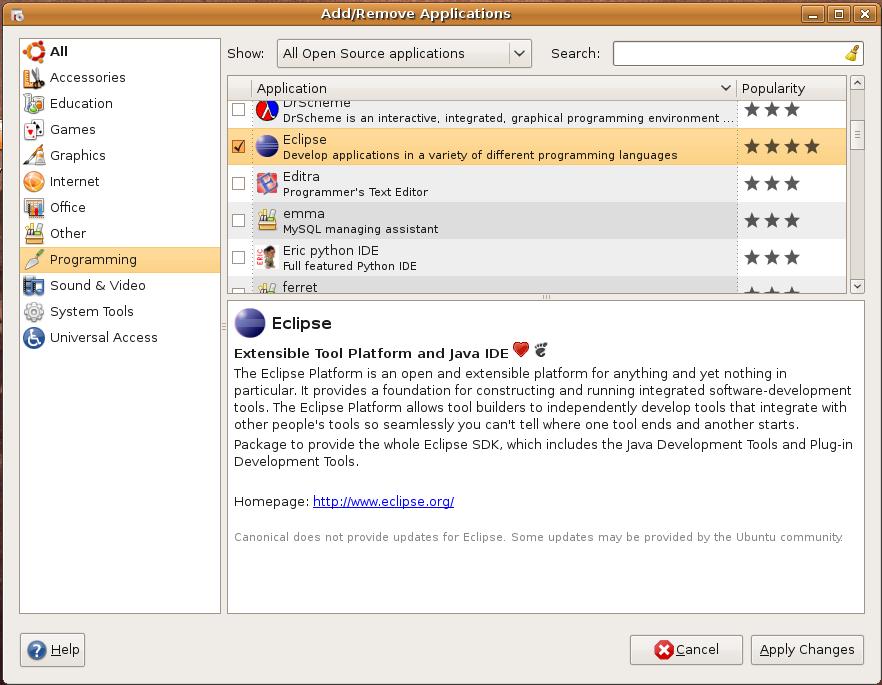Check the Editra checkbox
The image size is (882, 685).
(238, 183)
